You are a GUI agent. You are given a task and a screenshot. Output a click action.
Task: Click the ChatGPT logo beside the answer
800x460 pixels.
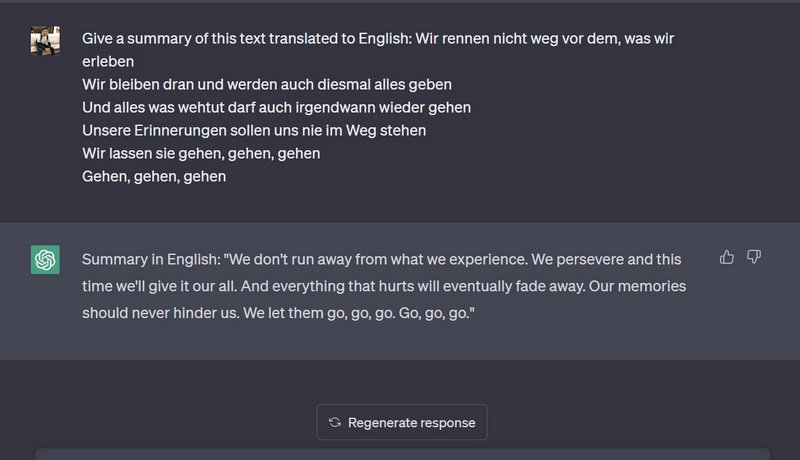point(45,260)
